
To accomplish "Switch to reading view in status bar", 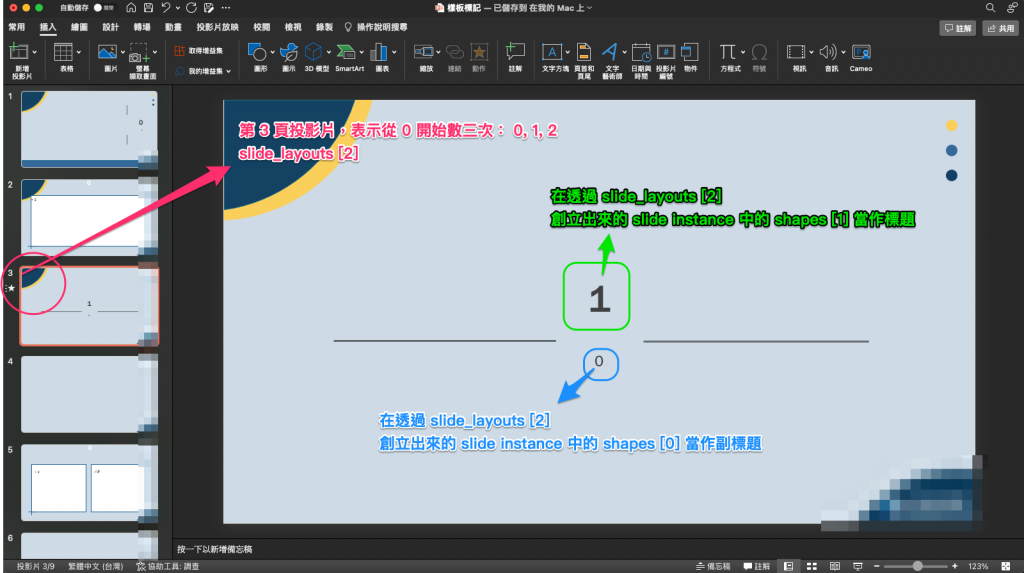I will coord(835,566).
